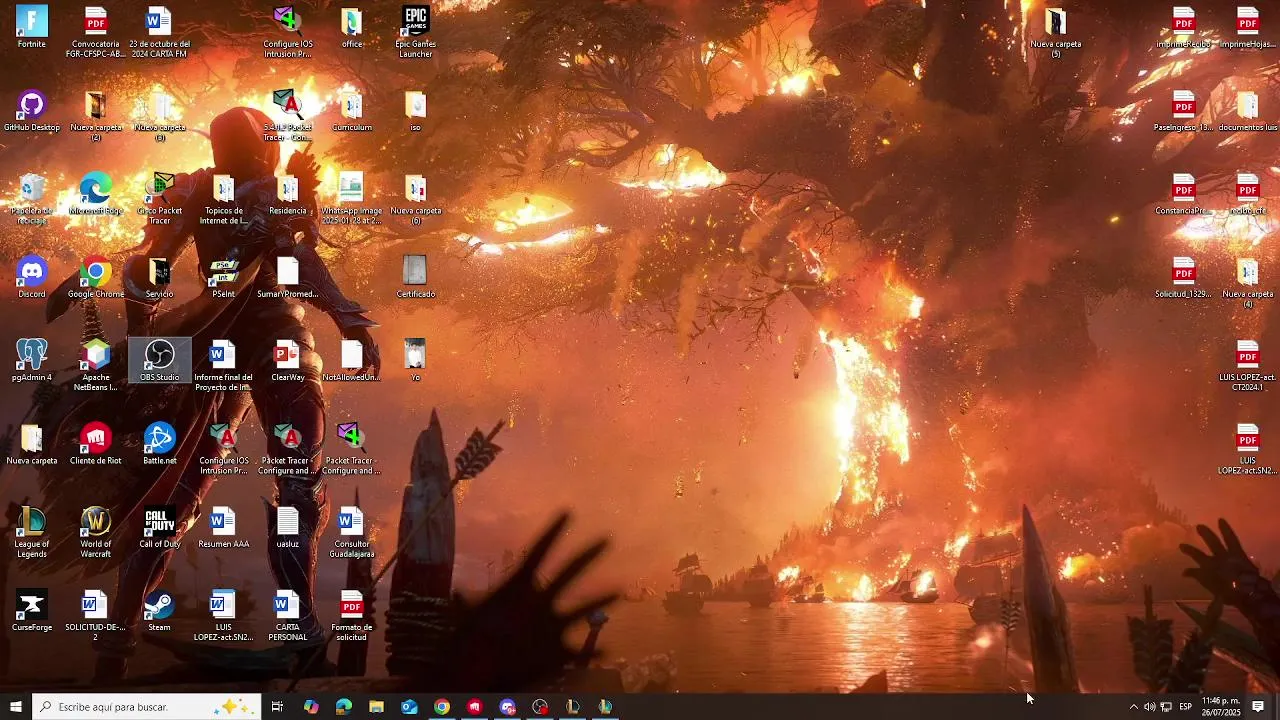Select the ConstanciaPre PDF file
This screenshot has height=720, width=1280.
(x=1184, y=194)
